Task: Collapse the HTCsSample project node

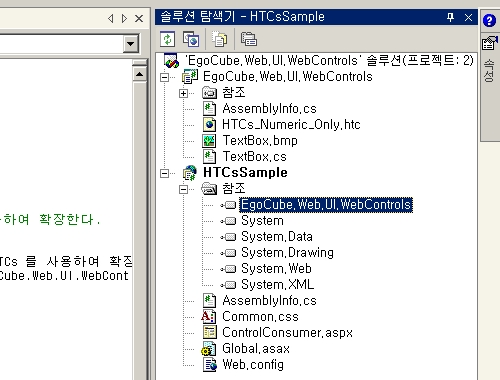Action: click(x=164, y=173)
